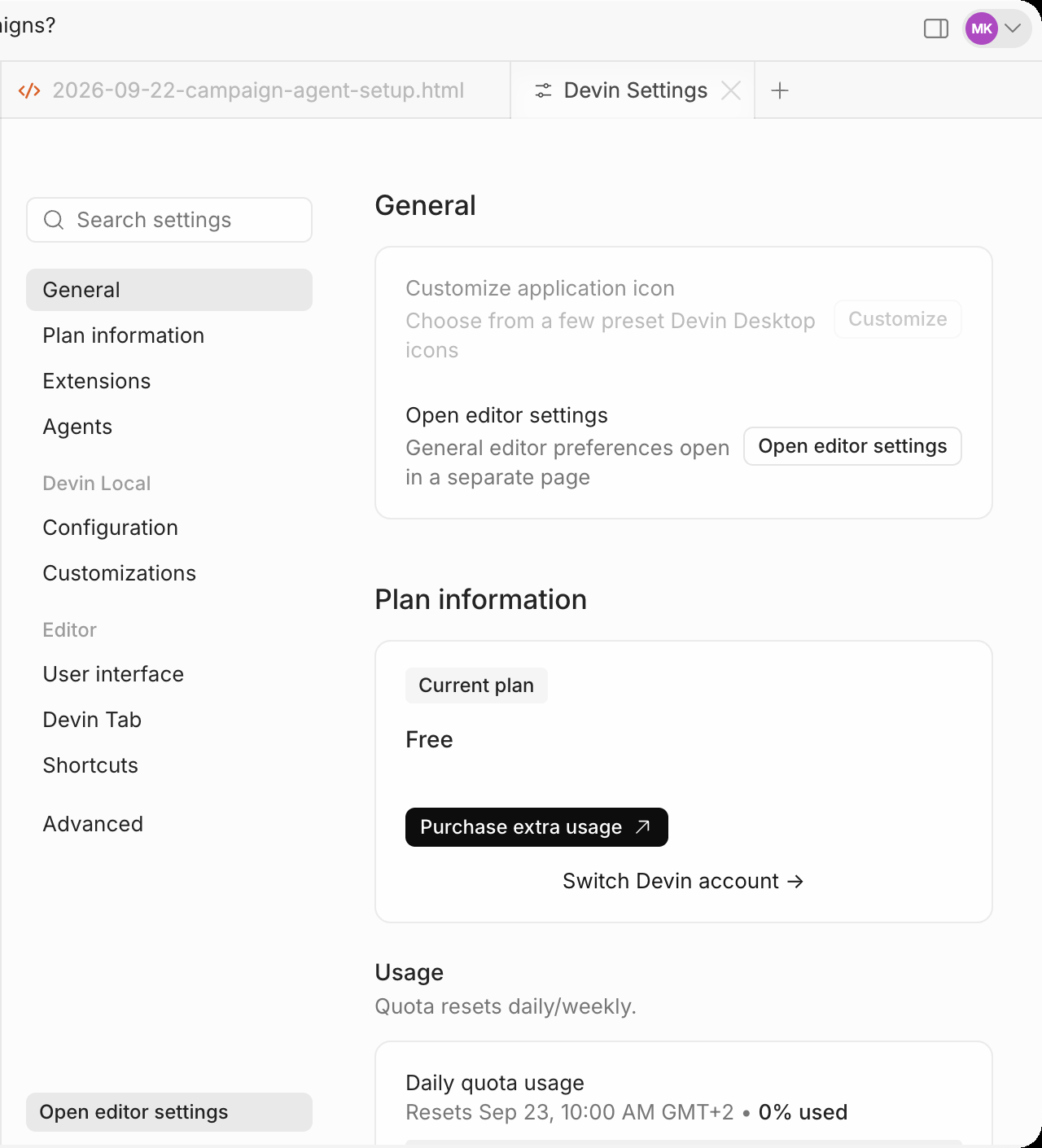
Task: Click the Customize application icon button
Action: (x=898, y=319)
